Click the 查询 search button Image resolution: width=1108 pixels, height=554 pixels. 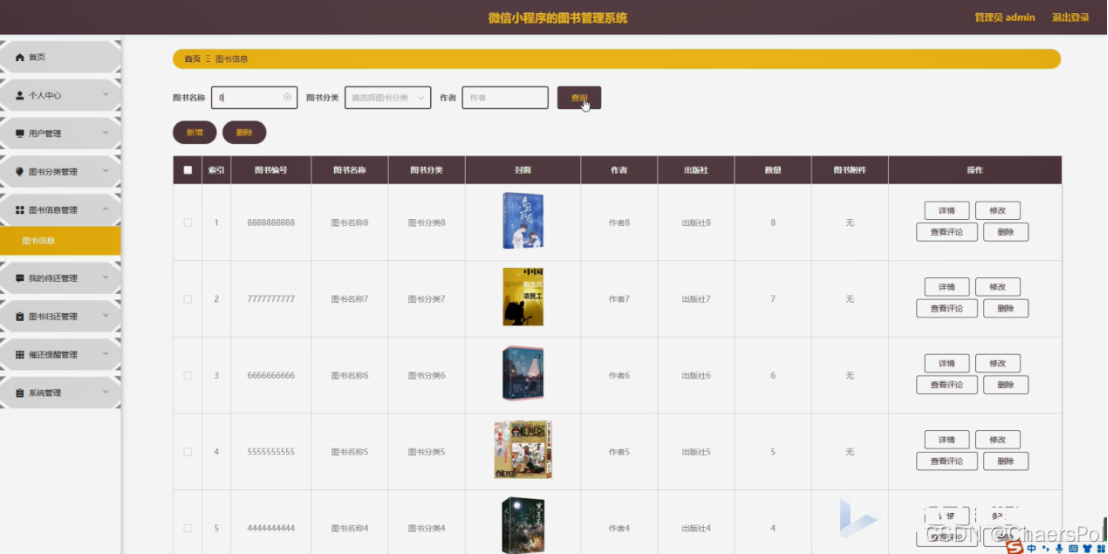(579, 98)
